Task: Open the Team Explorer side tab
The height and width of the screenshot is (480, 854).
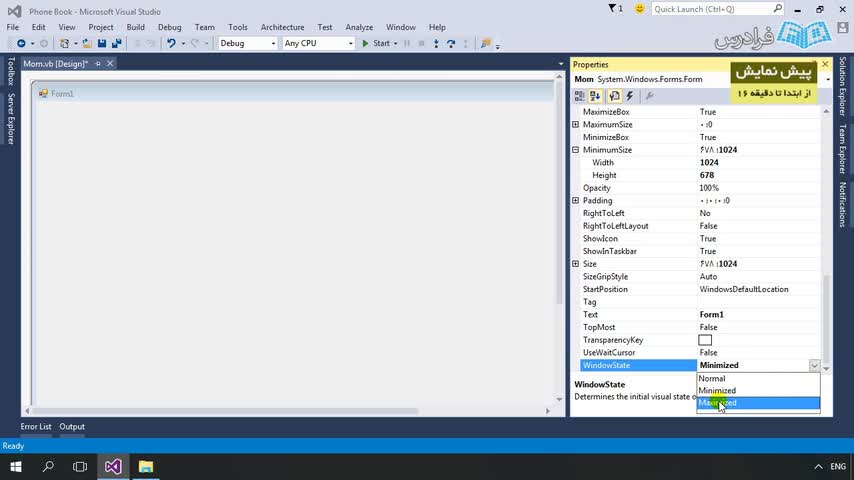Action: (x=843, y=149)
